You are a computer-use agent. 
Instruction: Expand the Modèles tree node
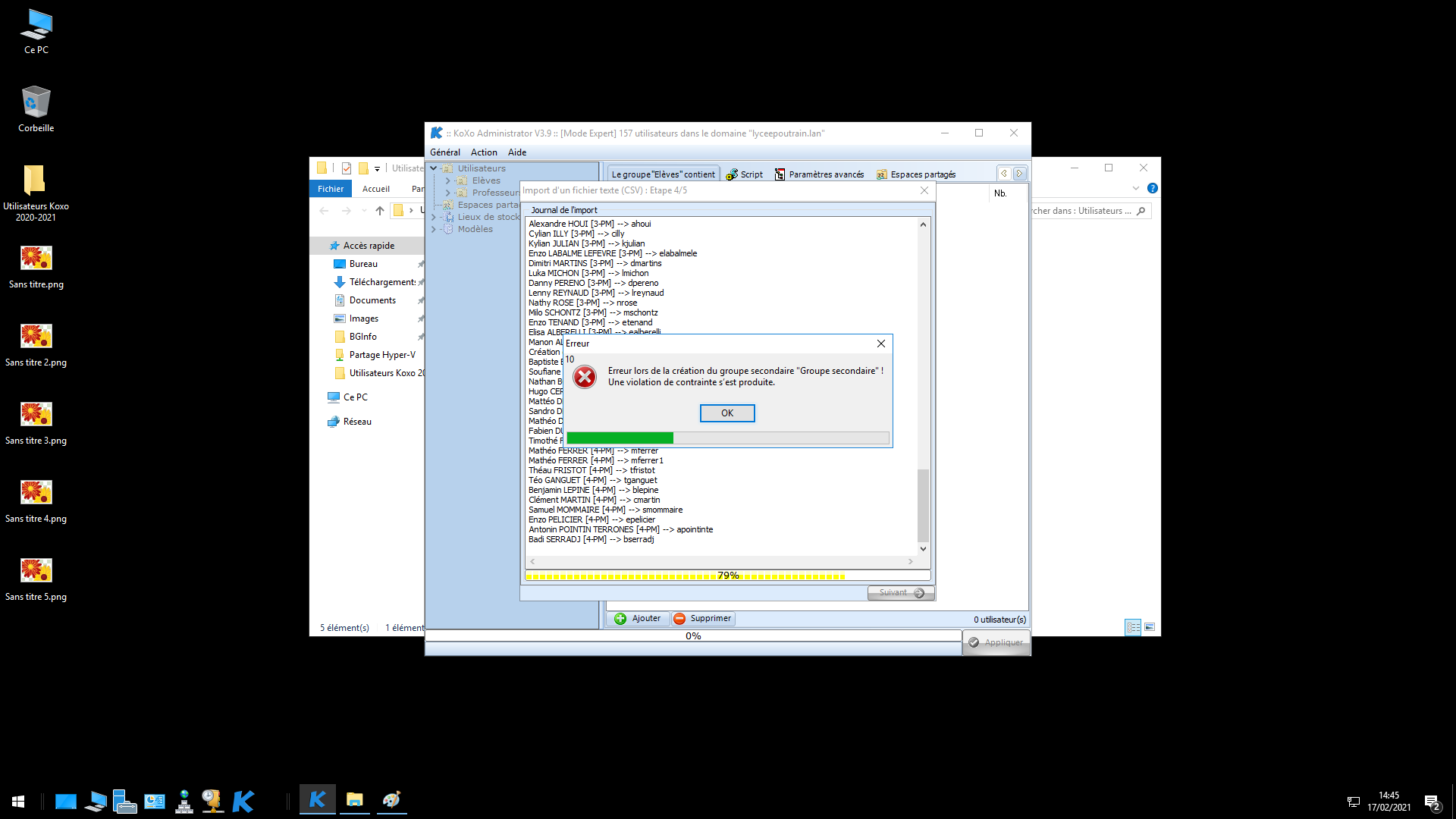434,229
